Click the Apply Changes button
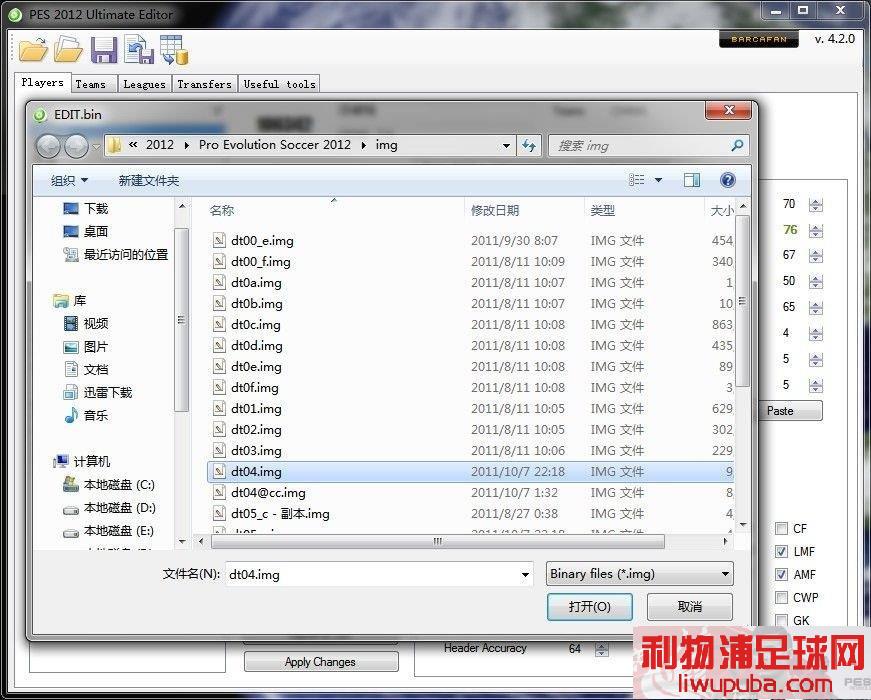Viewport: 871px width, 700px height. click(321, 662)
